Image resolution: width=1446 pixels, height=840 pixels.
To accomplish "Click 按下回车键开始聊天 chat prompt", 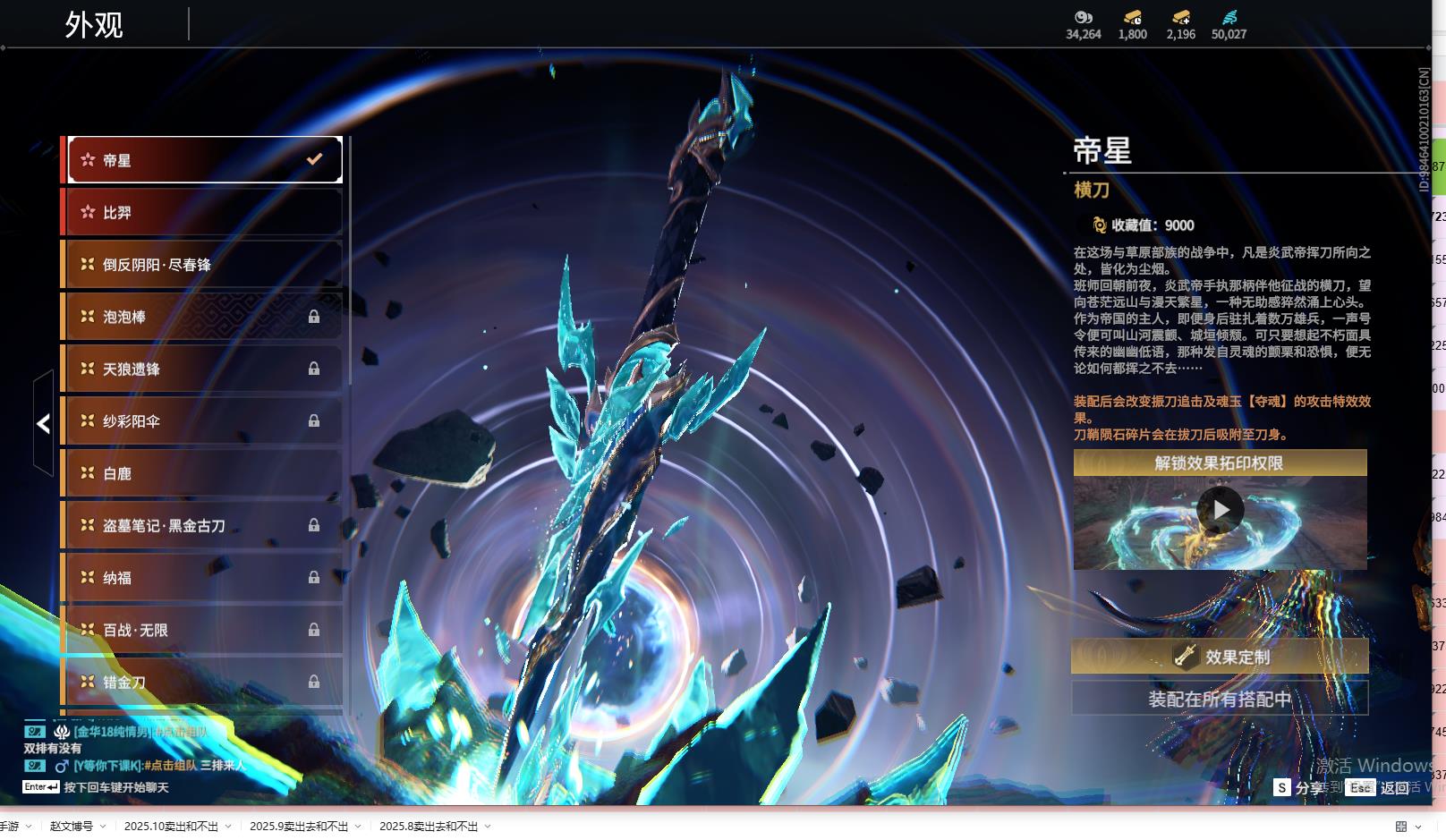I will (x=116, y=787).
